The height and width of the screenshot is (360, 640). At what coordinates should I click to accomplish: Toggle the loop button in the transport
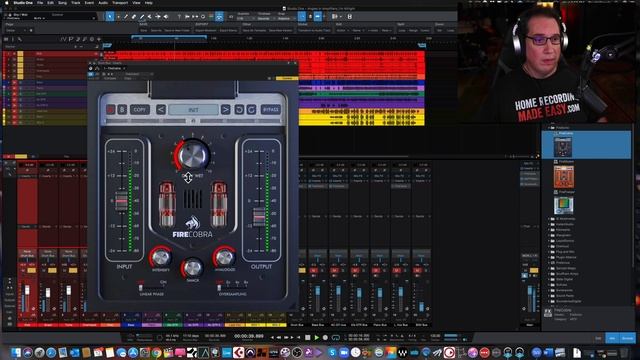[x=336, y=338]
